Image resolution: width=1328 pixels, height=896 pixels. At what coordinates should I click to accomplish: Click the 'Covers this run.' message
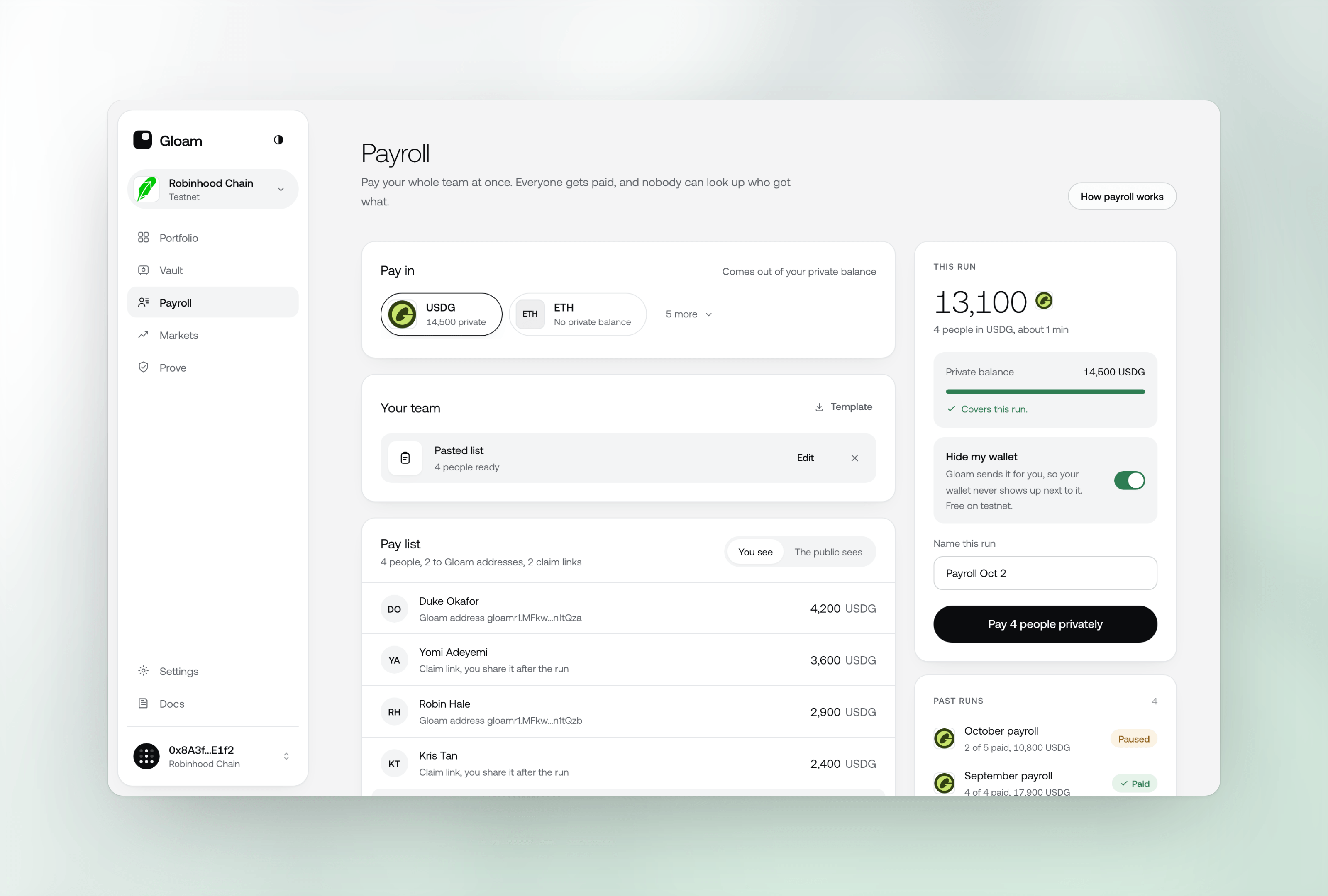(x=994, y=409)
